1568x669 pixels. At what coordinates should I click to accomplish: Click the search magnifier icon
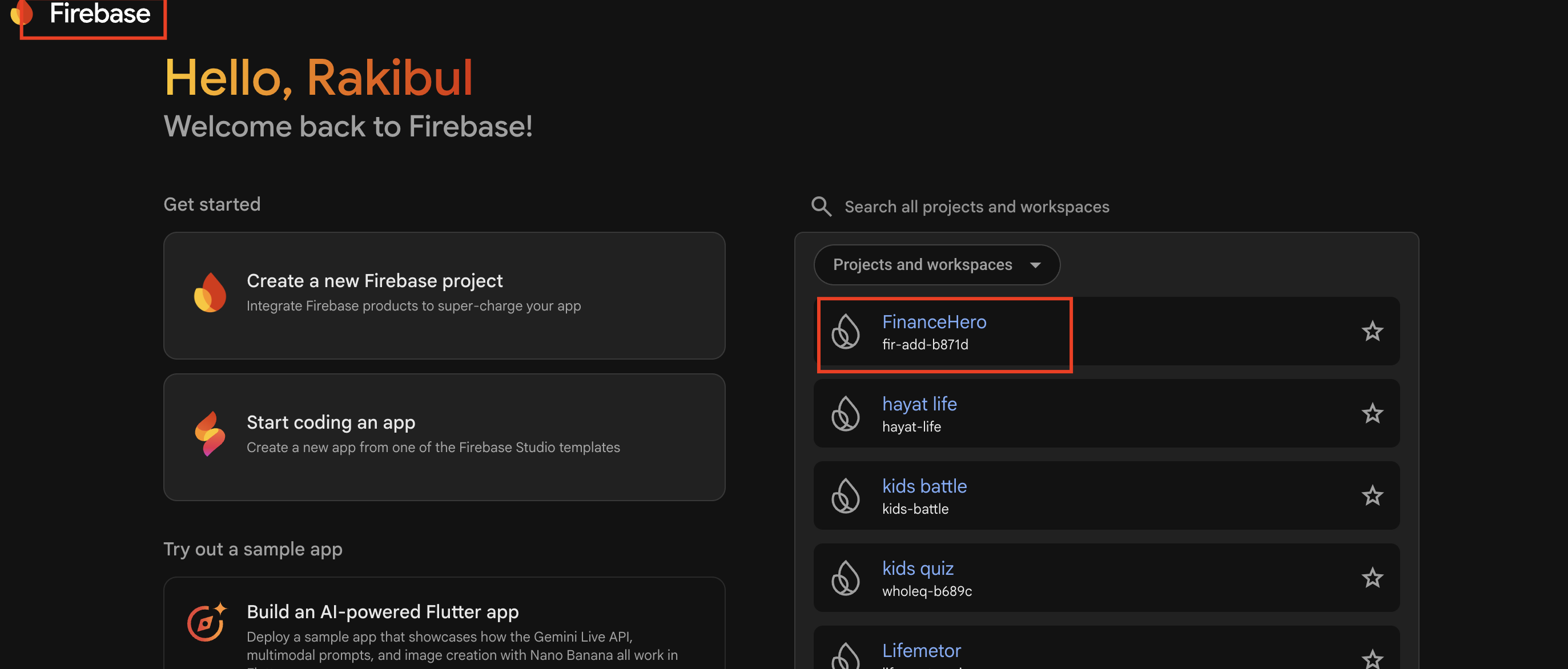pyautogui.click(x=821, y=207)
